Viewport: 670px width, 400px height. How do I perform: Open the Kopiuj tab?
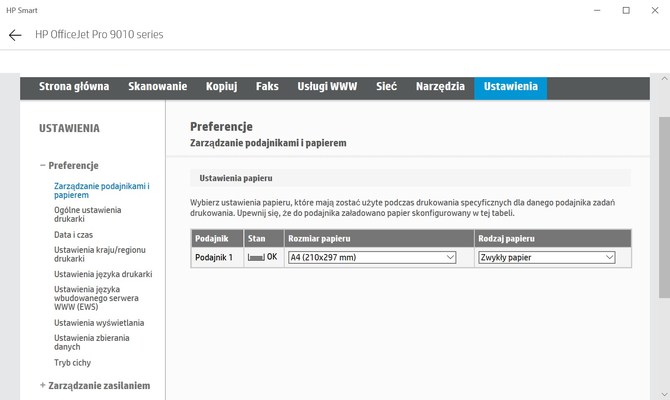221,86
